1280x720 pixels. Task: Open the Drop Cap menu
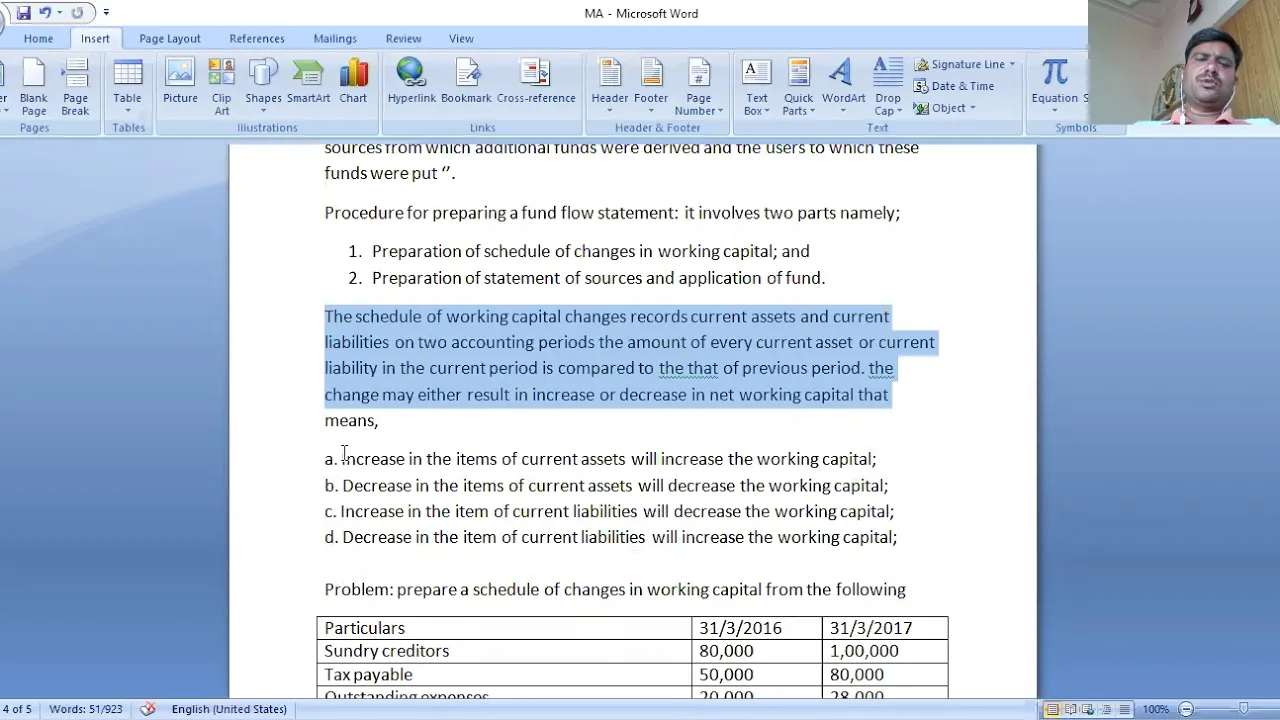887,87
